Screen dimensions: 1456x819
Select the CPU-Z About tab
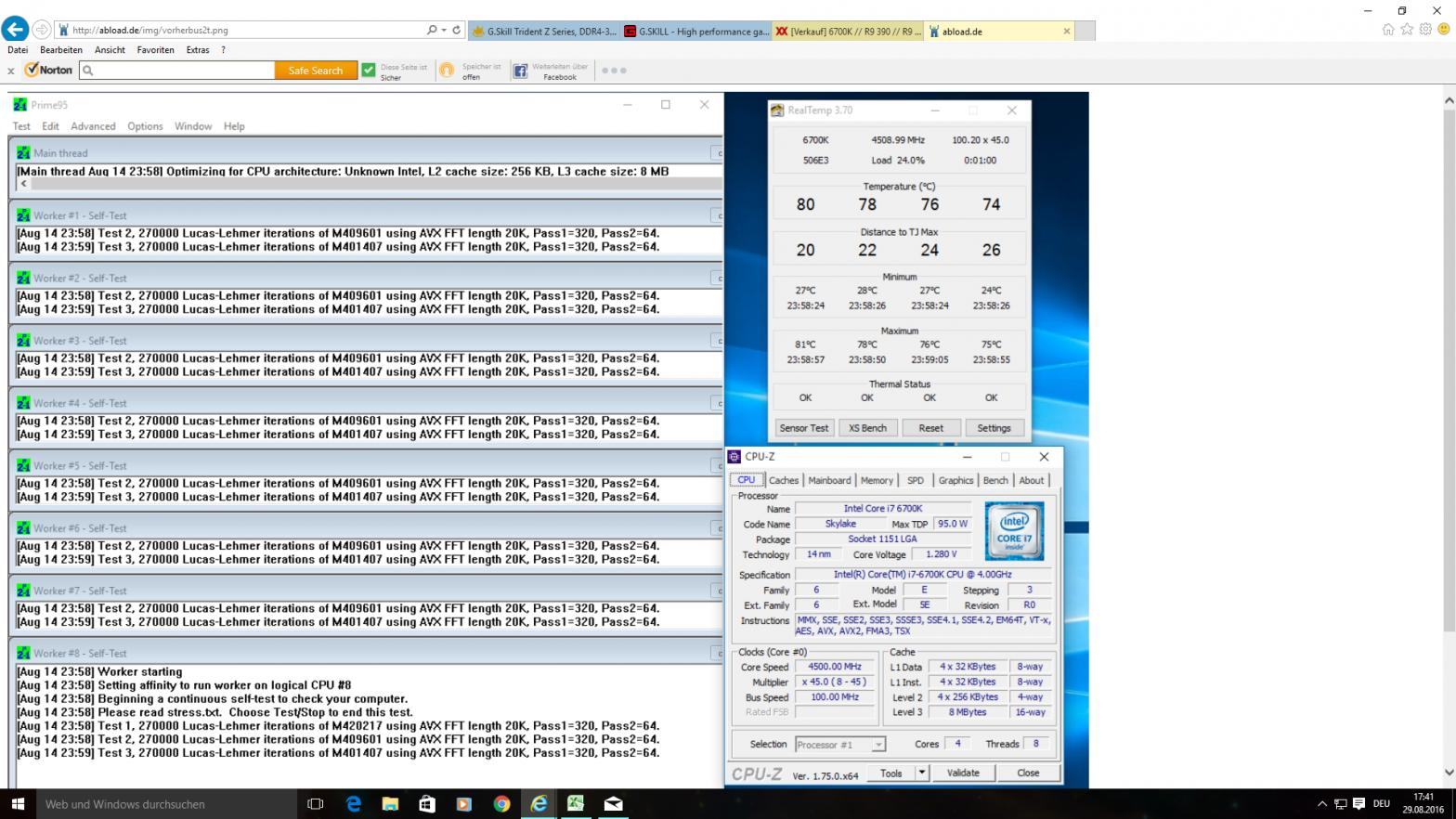pos(1032,480)
